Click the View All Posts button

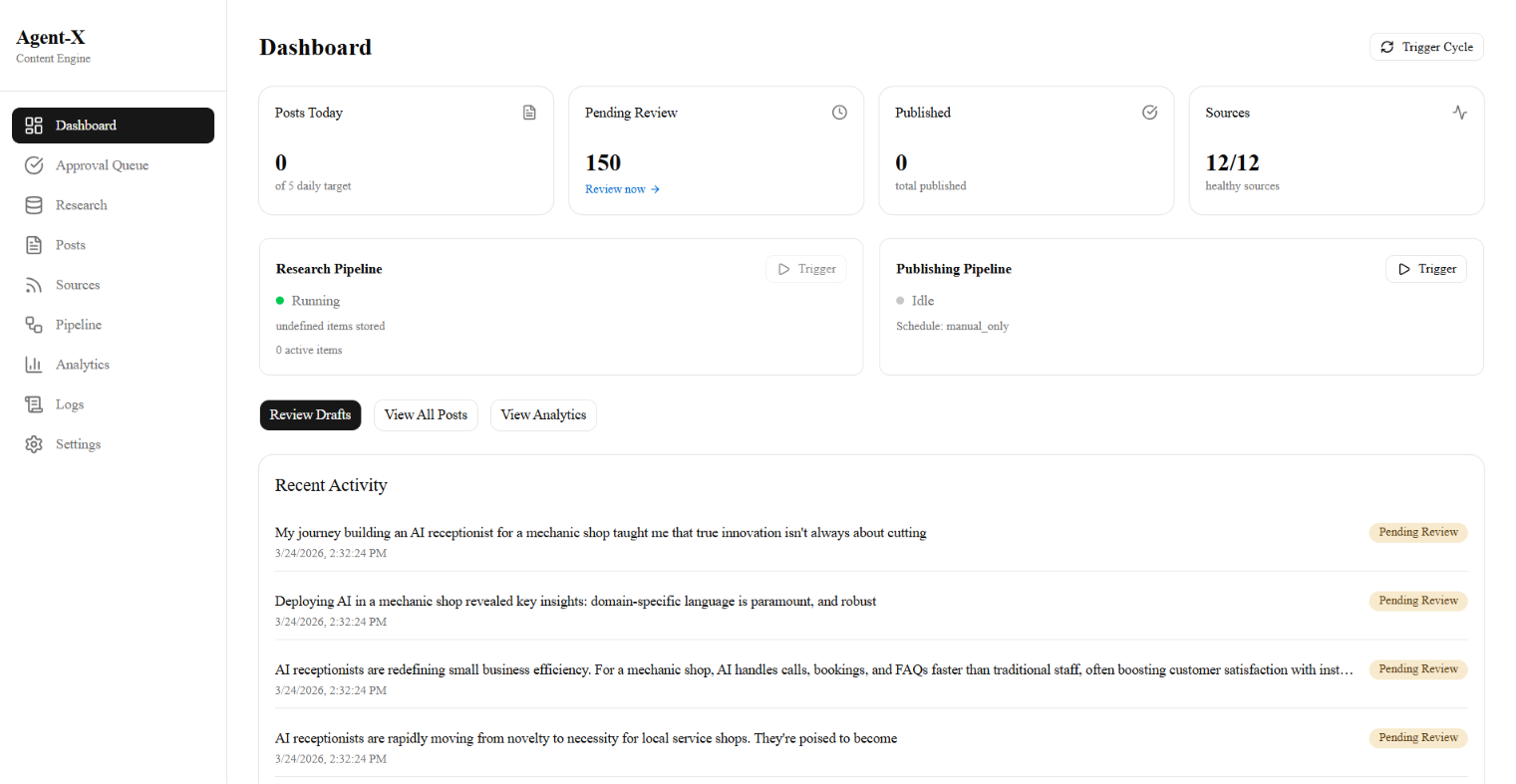(426, 415)
